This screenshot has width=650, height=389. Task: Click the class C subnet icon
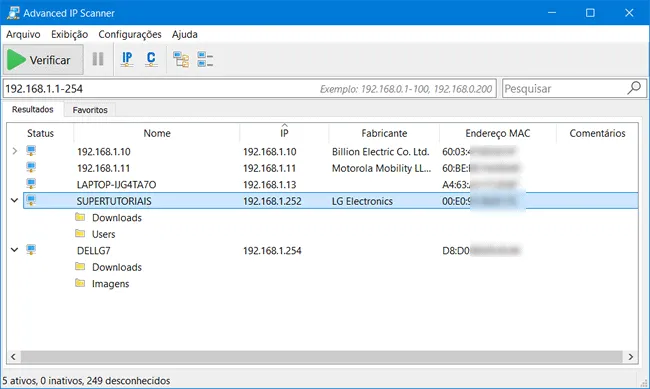click(151, 59)
